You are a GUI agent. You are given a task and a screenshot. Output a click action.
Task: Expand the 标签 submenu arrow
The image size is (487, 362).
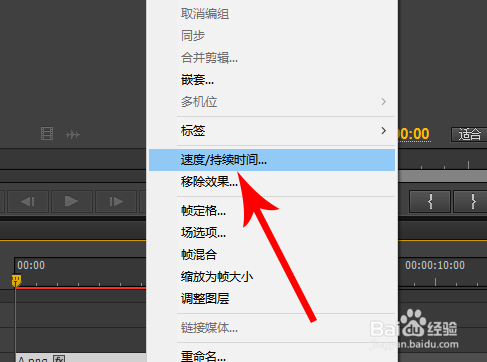[x=384, y=131]
